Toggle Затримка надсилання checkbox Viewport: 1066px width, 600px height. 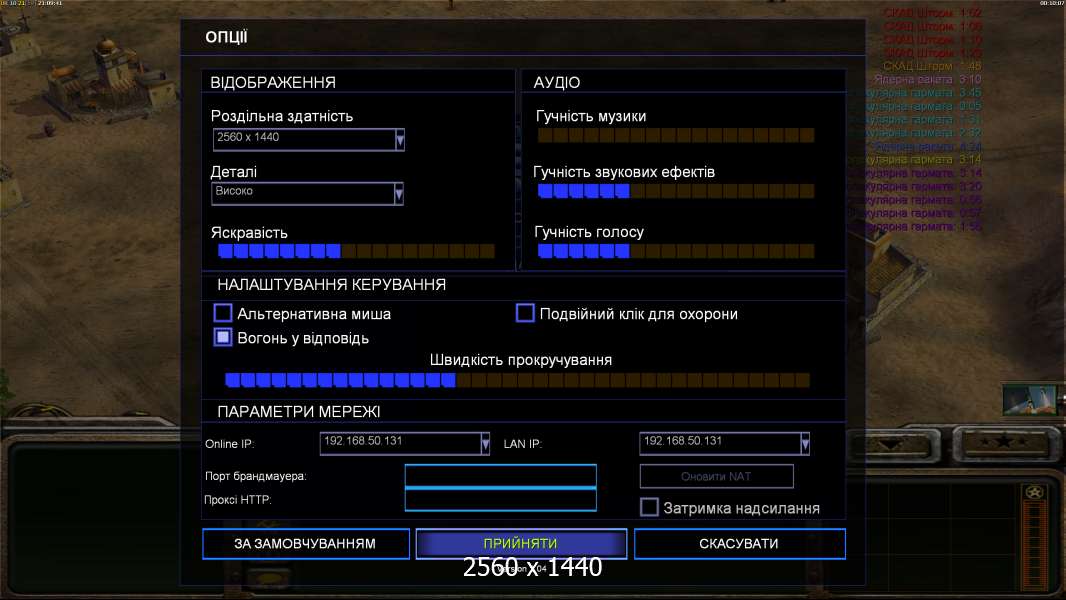649,507
